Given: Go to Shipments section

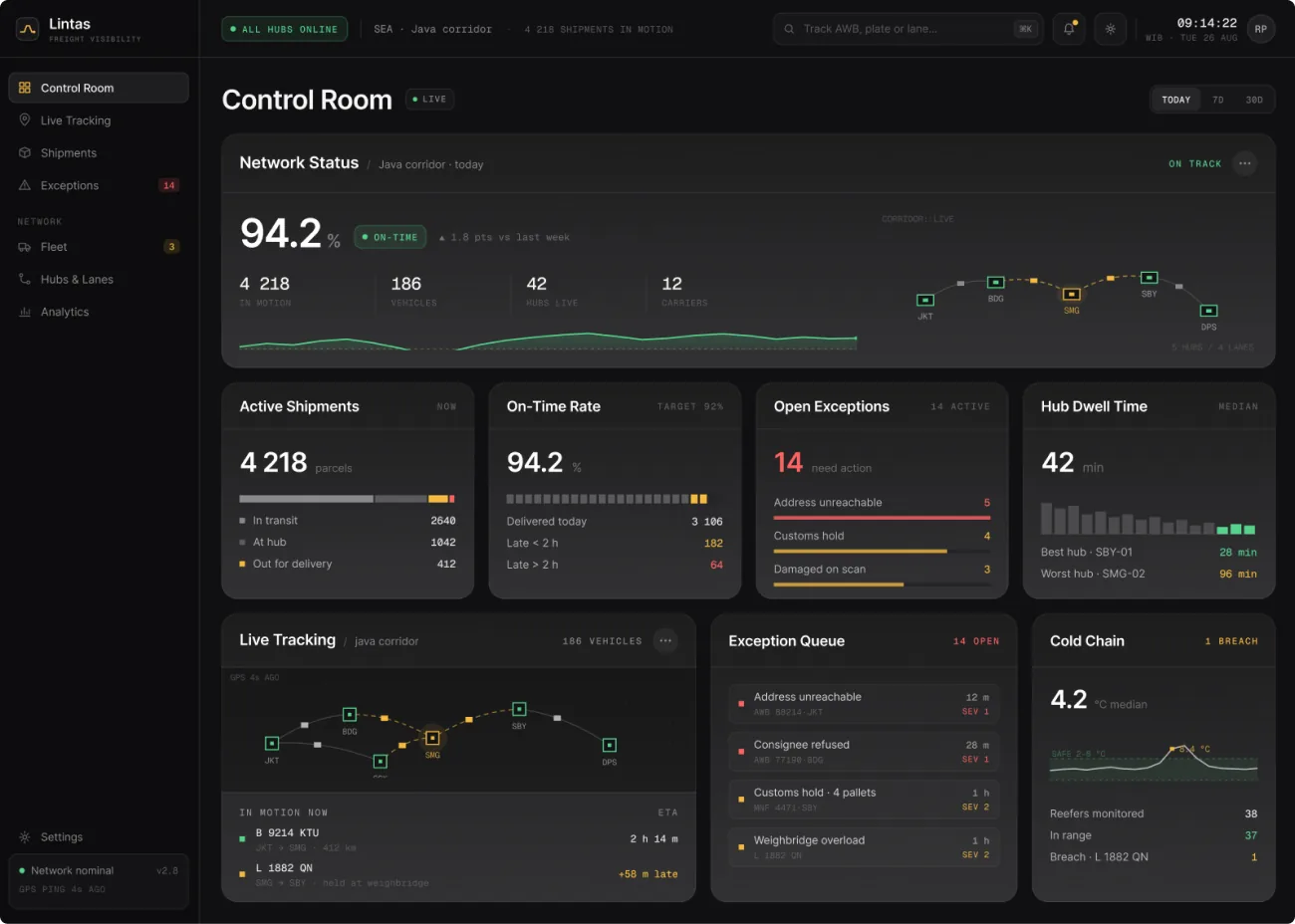Looking at the screenshot, I should [x=99, y=153].
